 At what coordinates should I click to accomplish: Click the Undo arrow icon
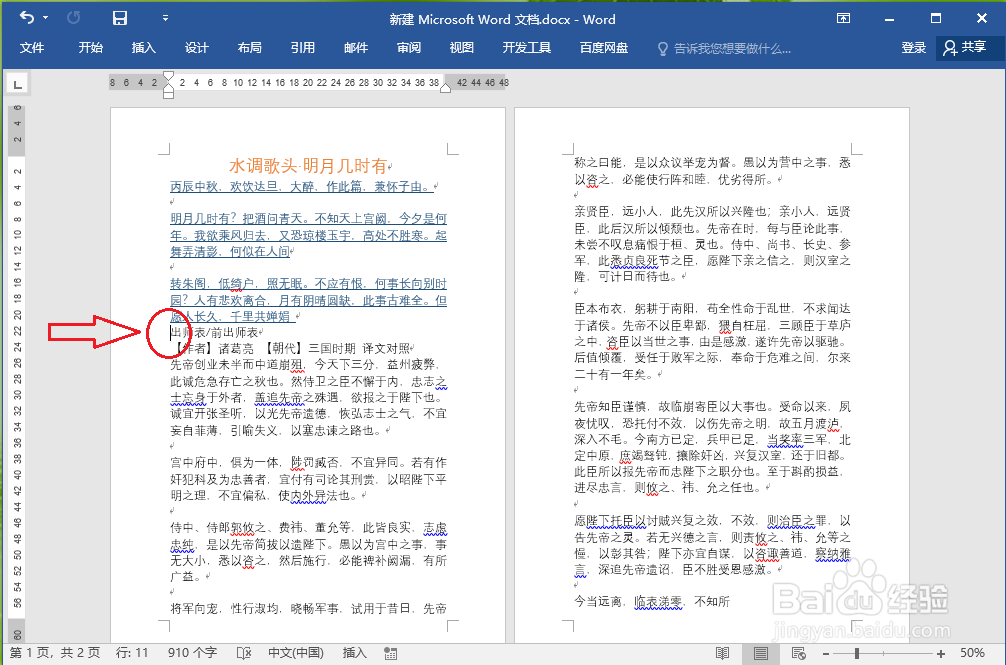point(26,18)
